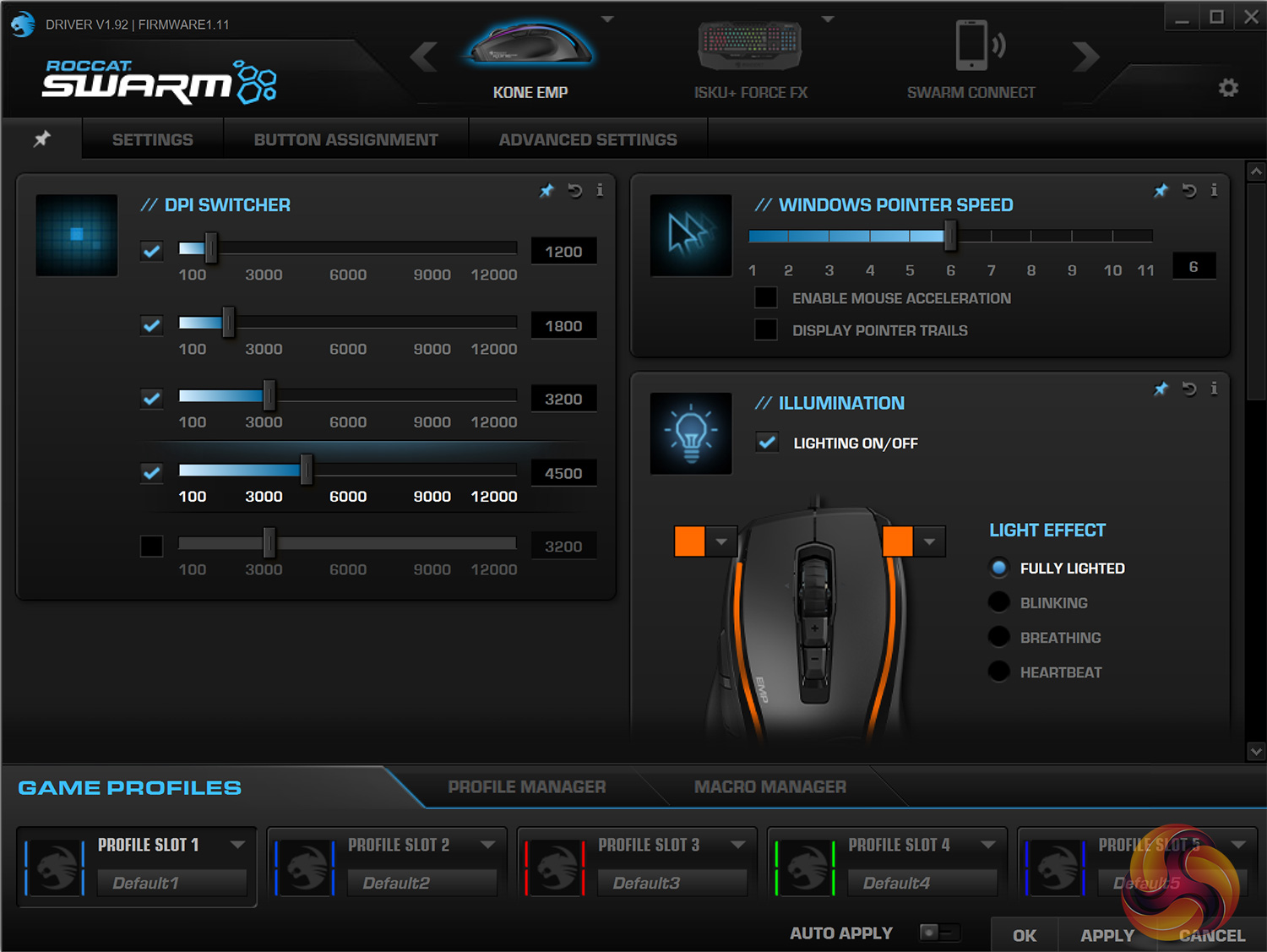Open the Macro Manager tab
The width and height of the screenshot is (1267, 952).
point(770,786)
